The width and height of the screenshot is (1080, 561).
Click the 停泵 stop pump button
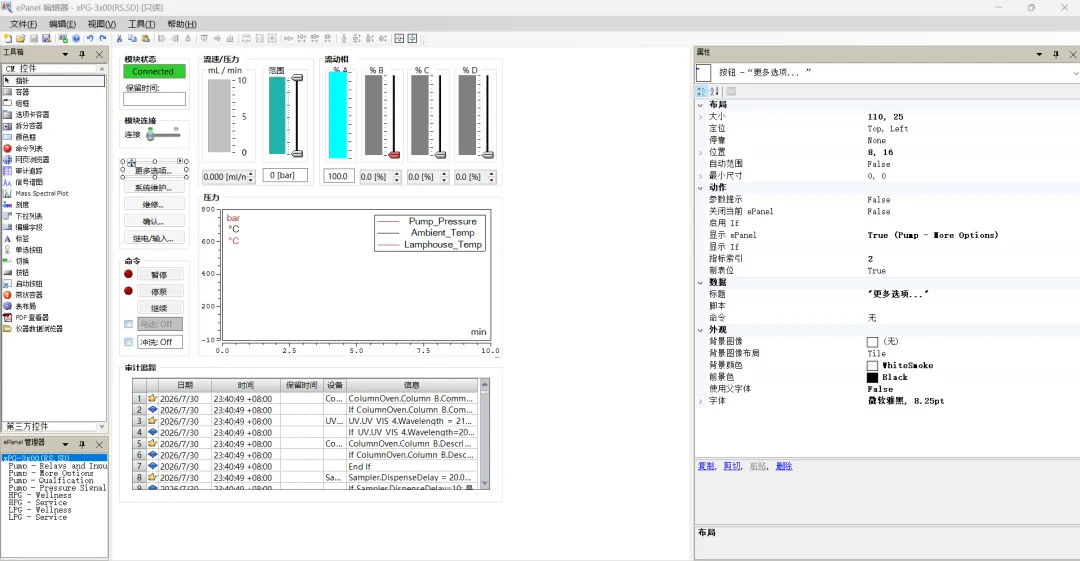click(x=160, y=292)
